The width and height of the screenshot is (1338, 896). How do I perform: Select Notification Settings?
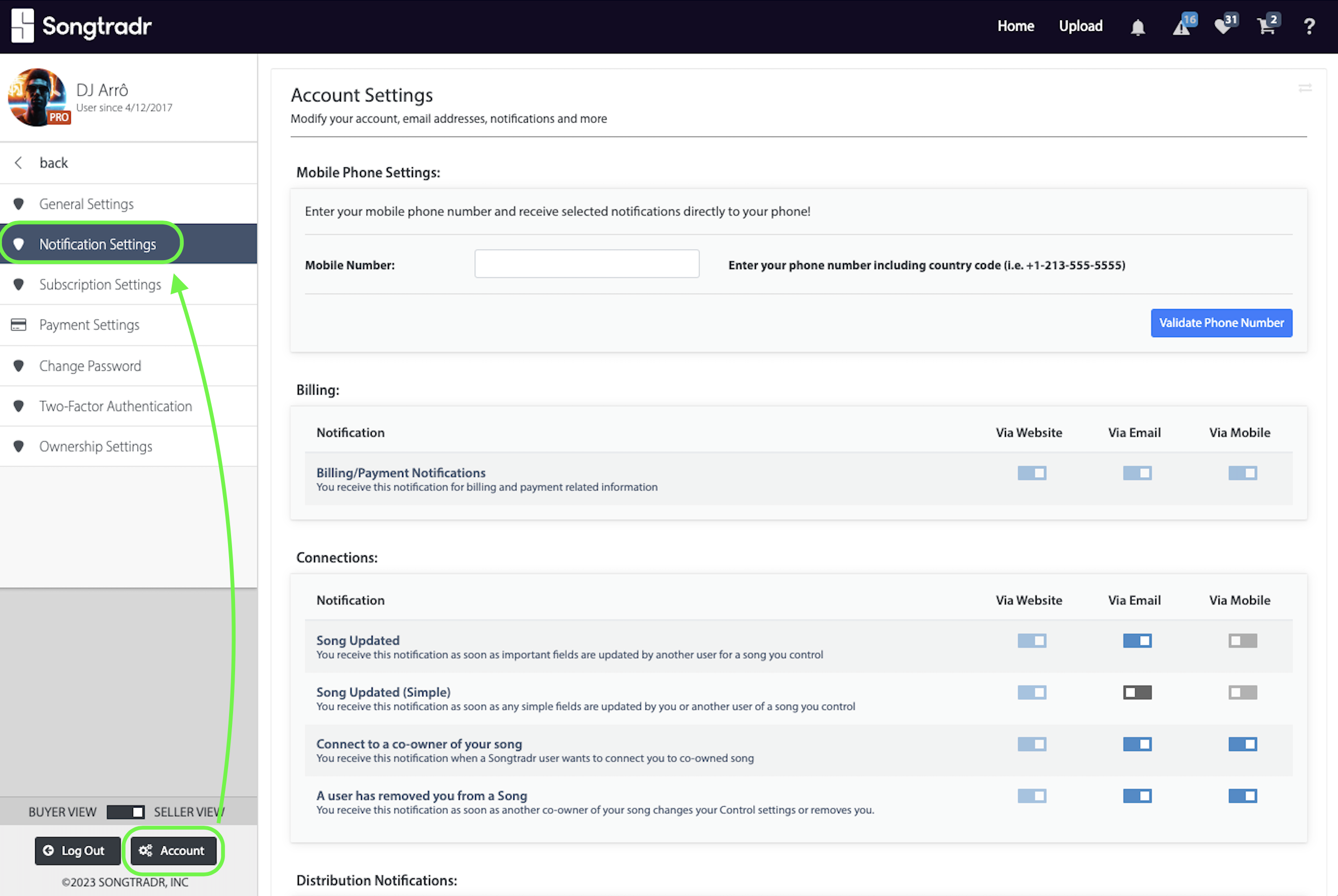click(129, 244)
